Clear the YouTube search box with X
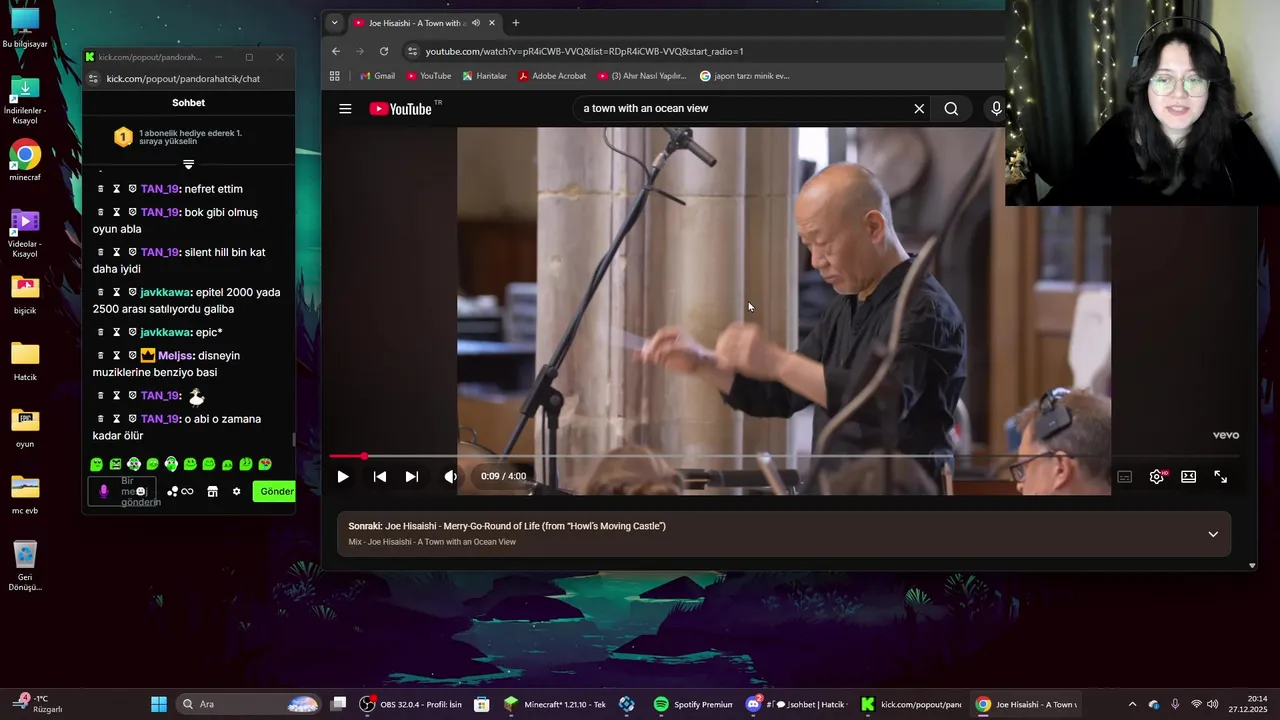The width and height of the screenshot is (1280, 720). [x=919, y=109]
